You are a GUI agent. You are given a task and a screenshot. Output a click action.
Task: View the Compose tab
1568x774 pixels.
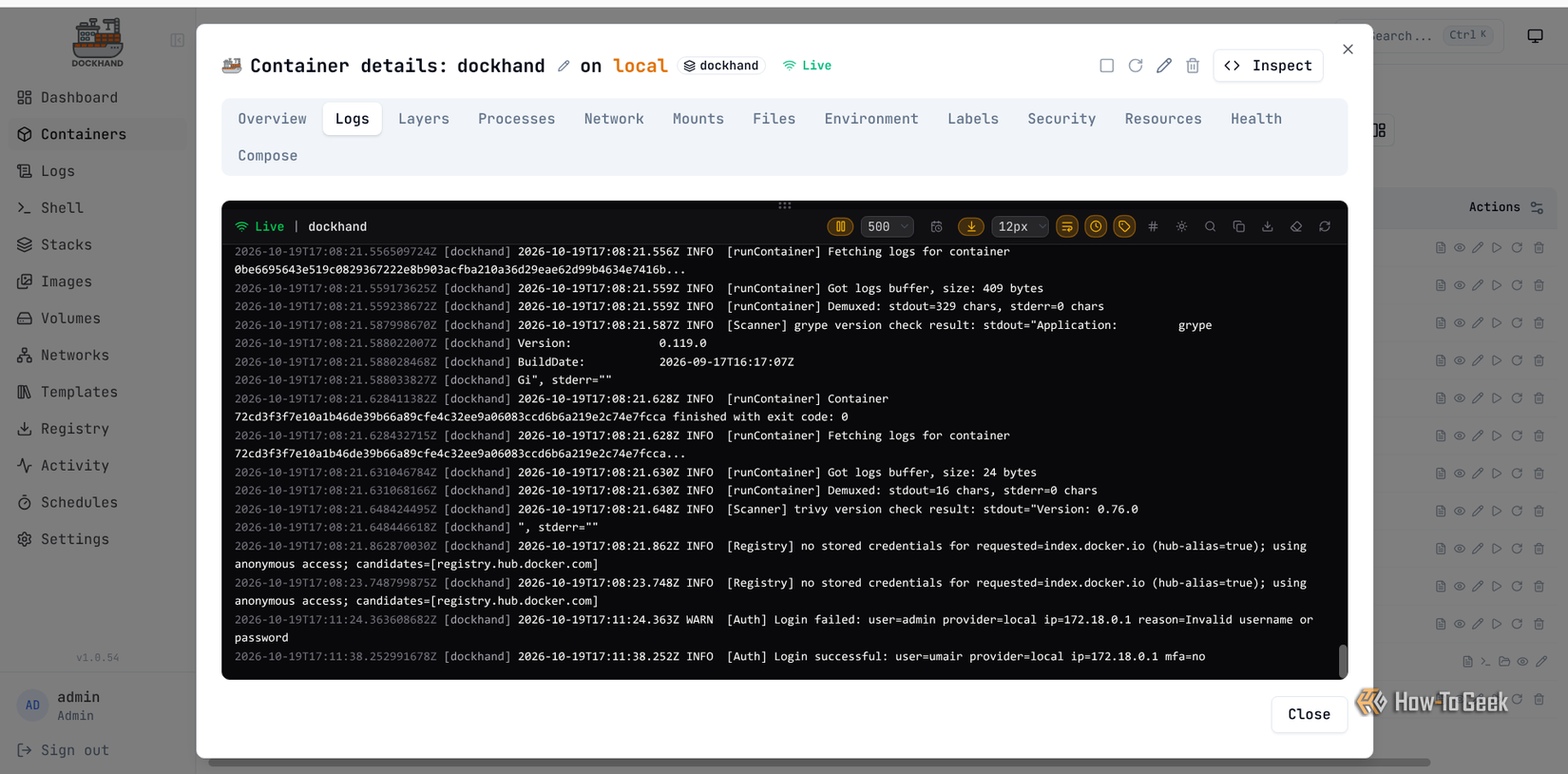(x=268, y=156)
